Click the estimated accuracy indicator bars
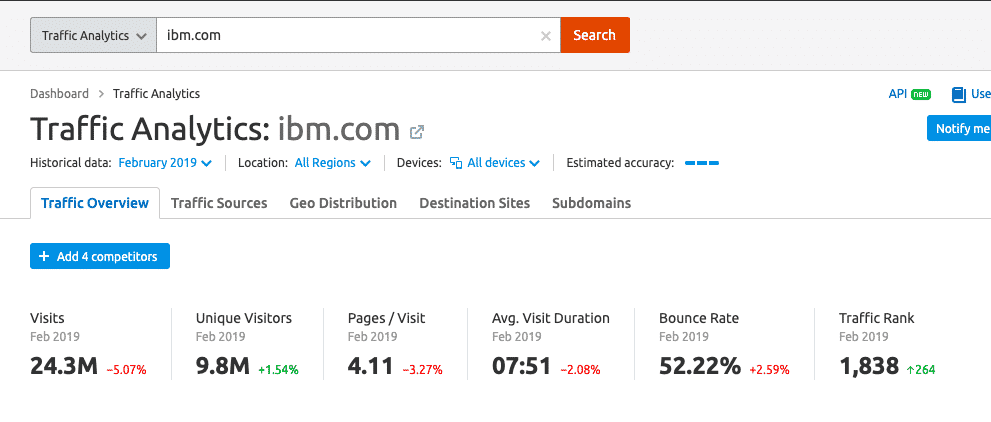991x422 pixels. click(x=702, y=164)
